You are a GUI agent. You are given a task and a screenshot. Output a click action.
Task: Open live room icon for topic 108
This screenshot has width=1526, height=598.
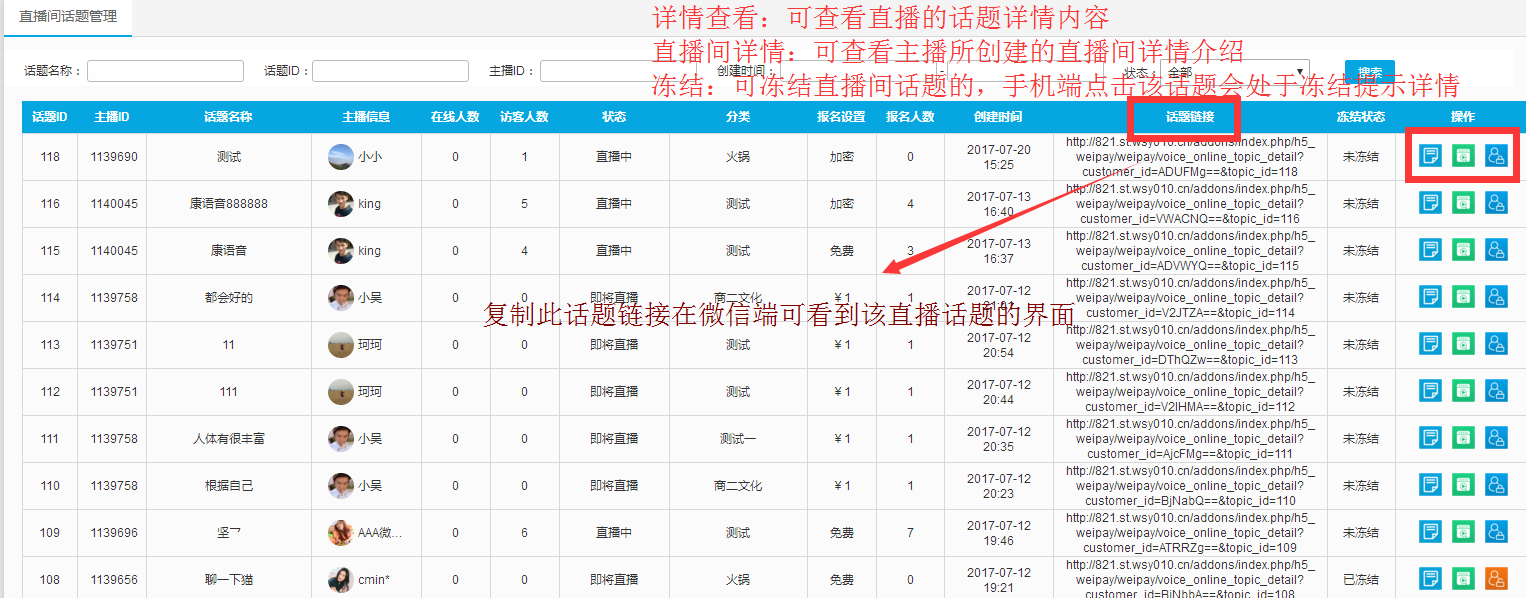pyautogui.click(x=1463, y=579)
